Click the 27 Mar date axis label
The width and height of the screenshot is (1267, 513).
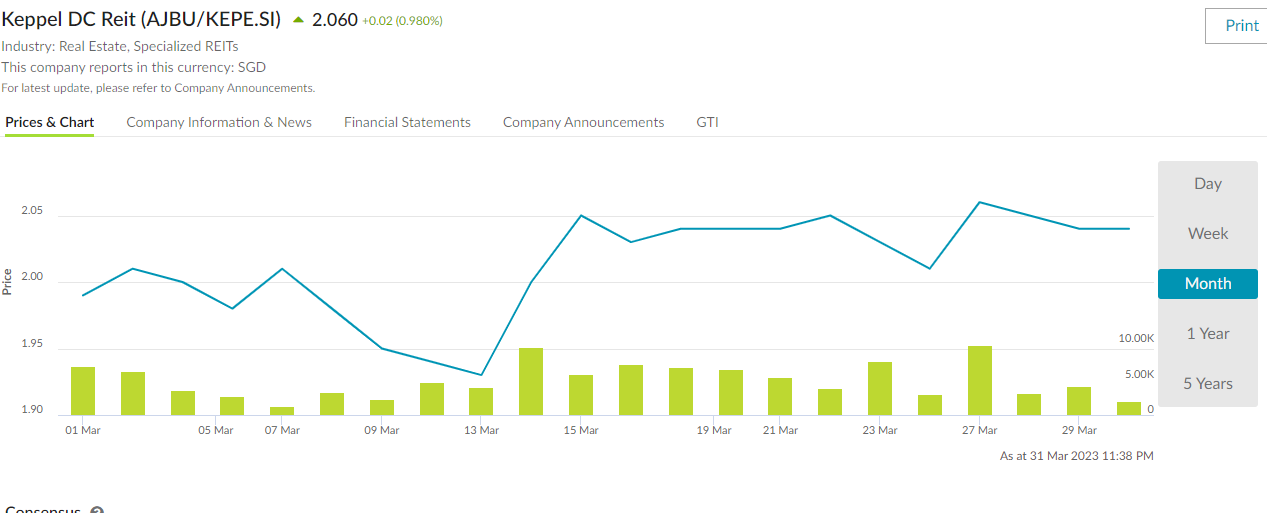click(x=980, y=430)
